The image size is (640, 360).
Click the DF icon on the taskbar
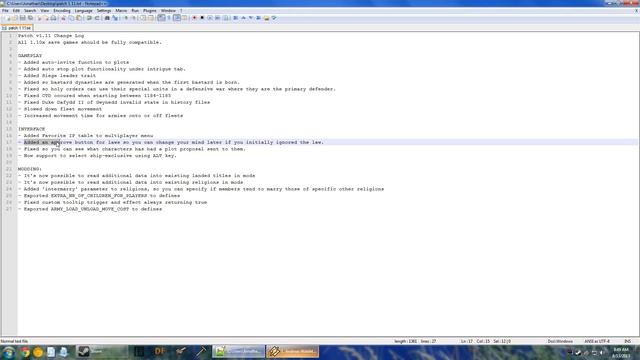click(160, 351)
